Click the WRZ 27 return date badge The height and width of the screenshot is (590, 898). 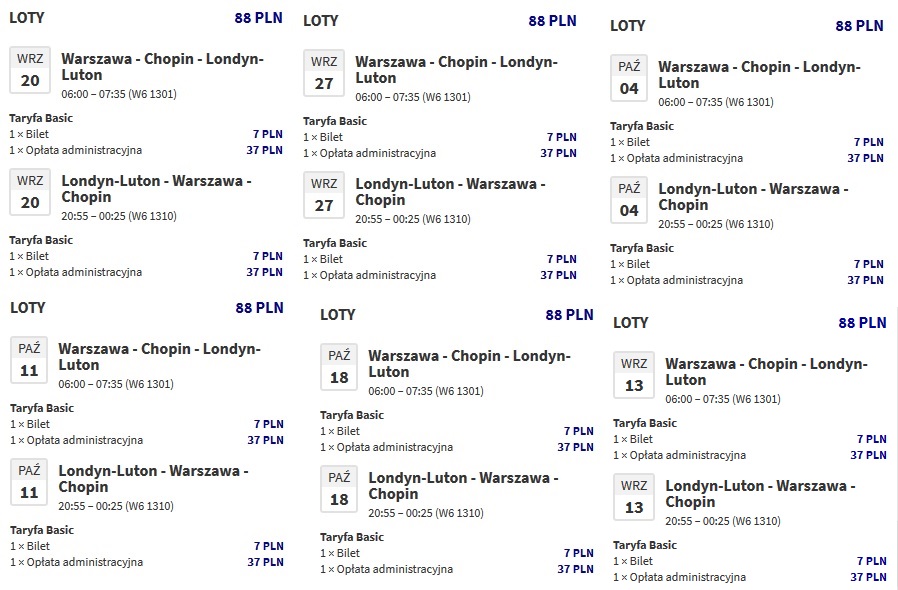324,195
